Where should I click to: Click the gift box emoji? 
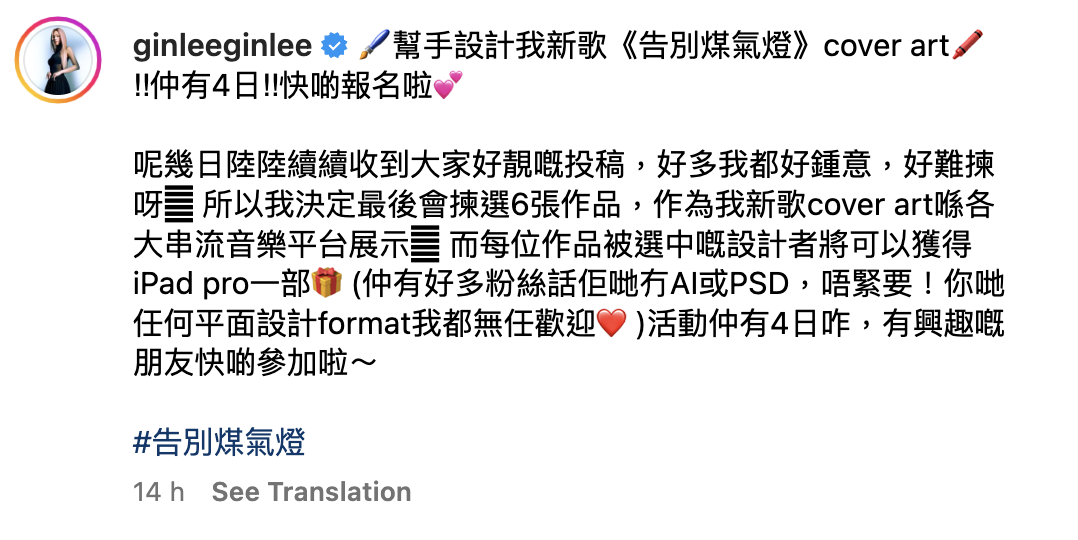[327, 284]
